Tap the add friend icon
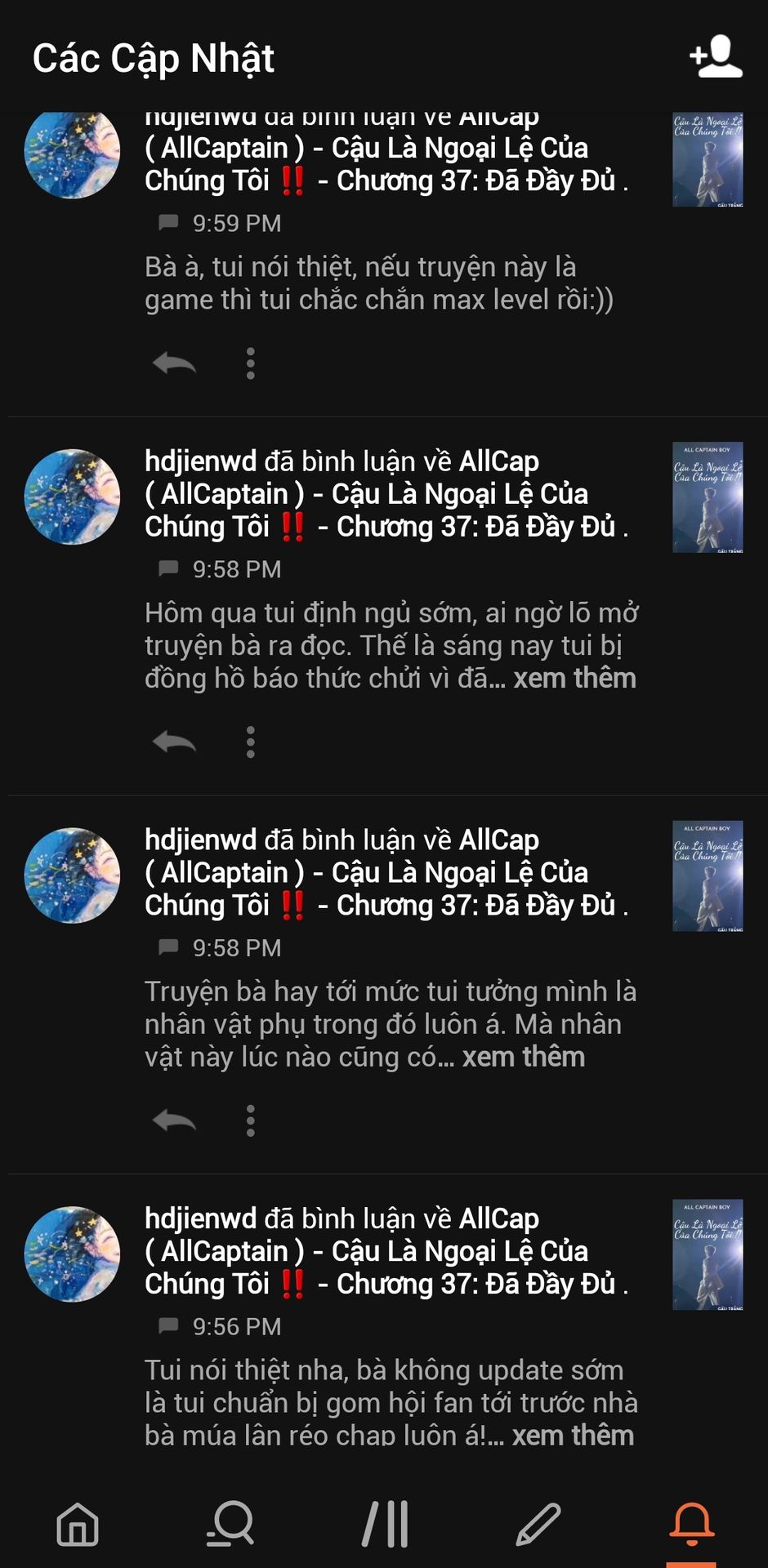 pyautogui.click(x=716, y=57)
